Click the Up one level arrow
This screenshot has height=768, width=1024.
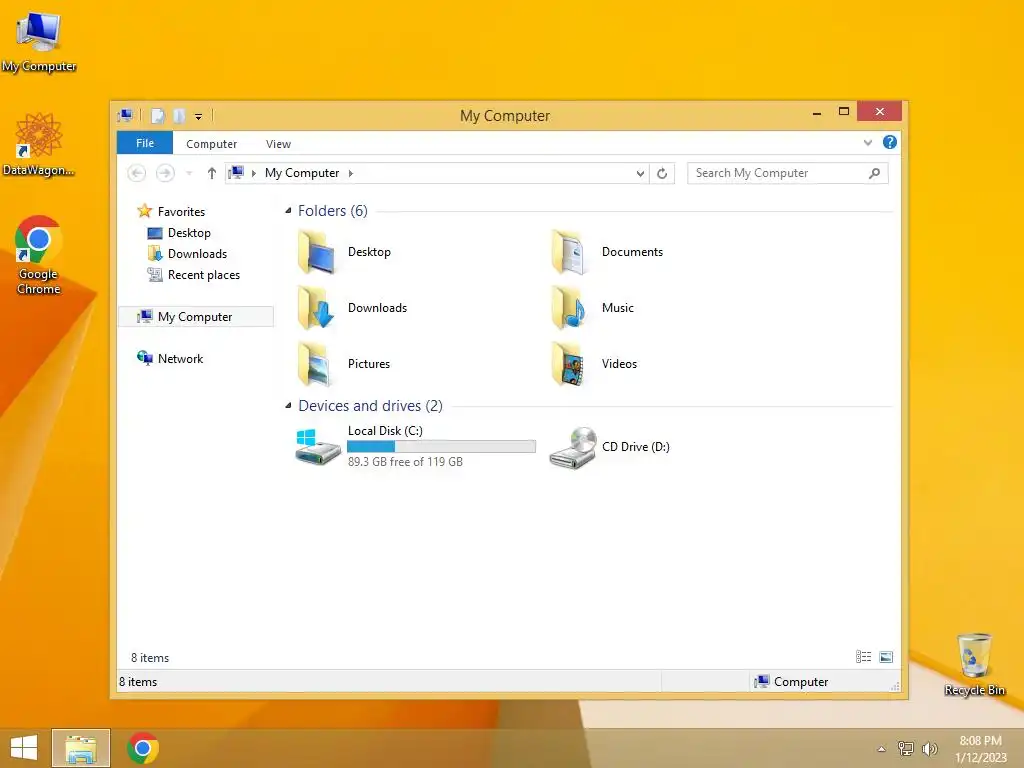(212, 173)
